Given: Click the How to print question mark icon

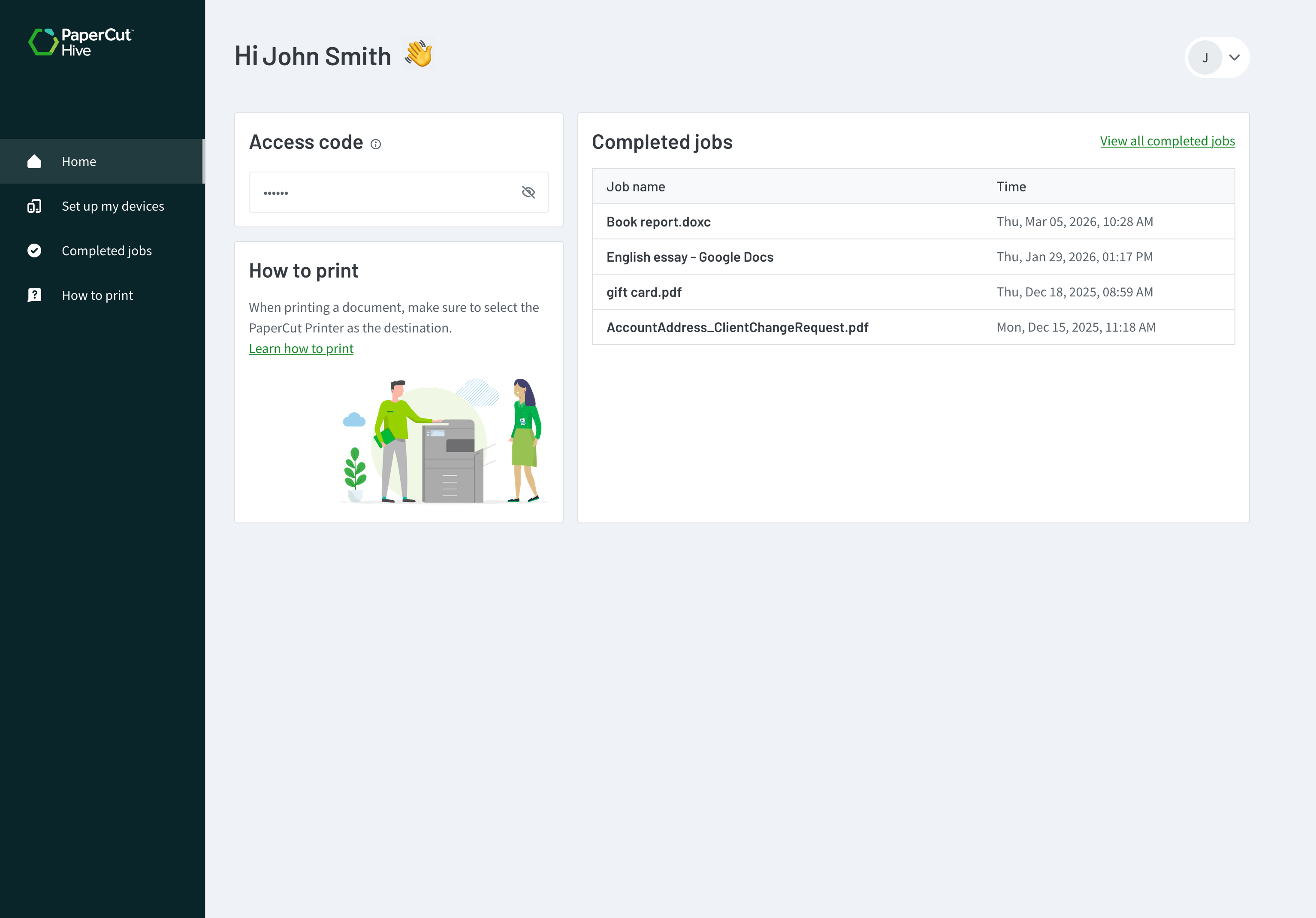Looking at the screenshot, I should (x=34, y=295).
